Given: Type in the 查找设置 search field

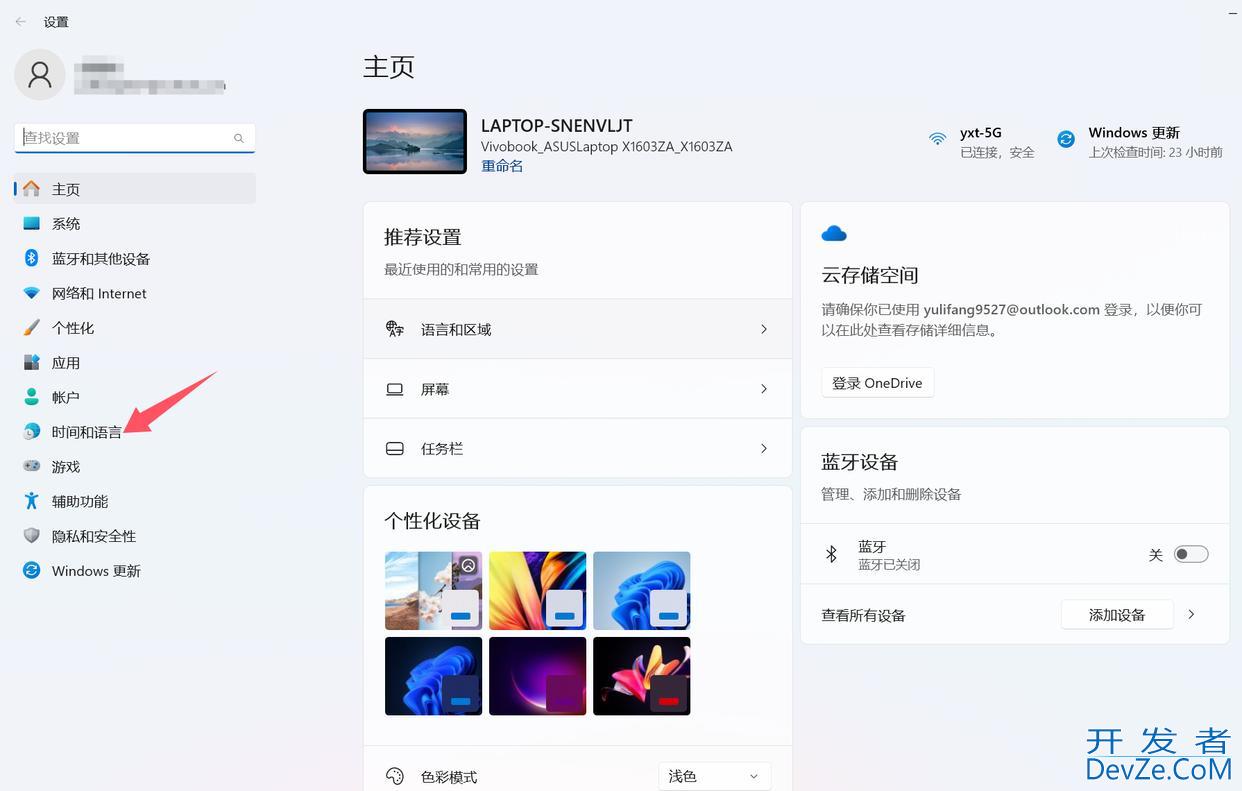Looking at the screenshot, I should pos(125,138).
